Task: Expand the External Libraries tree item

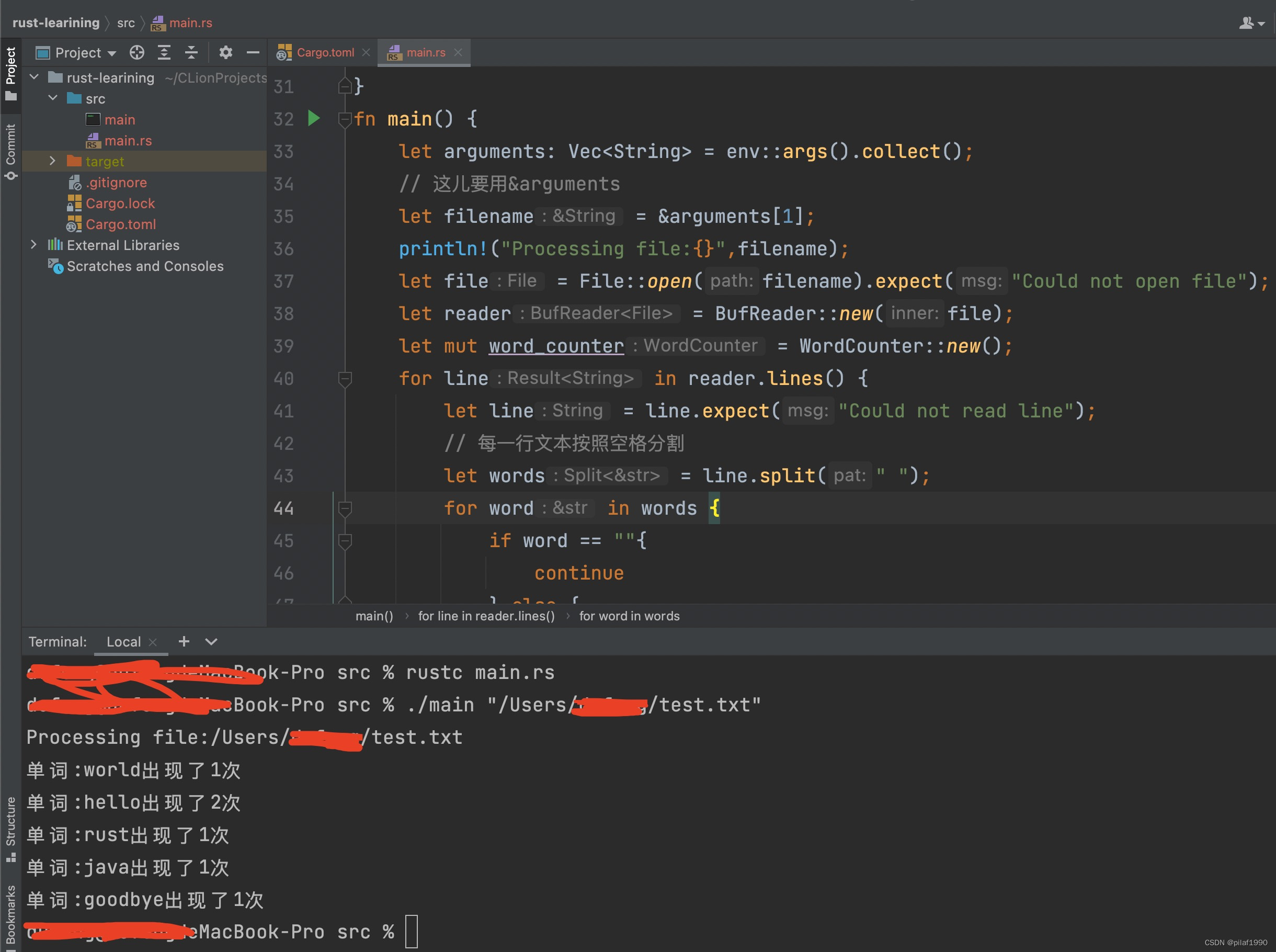Action: (34, 244)
